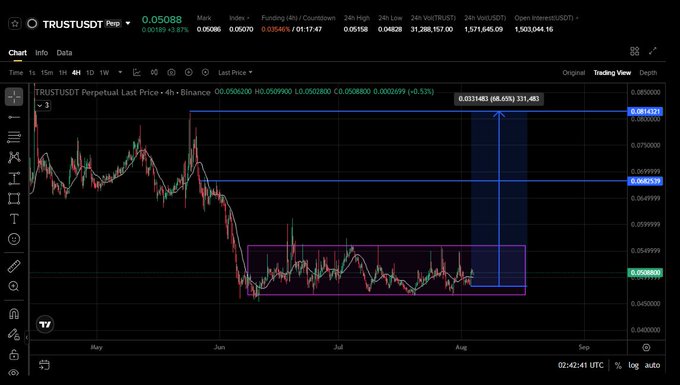Open the emoji icons tool
Image resolution: width=680 pixels, height=385 pixels.
14,239
